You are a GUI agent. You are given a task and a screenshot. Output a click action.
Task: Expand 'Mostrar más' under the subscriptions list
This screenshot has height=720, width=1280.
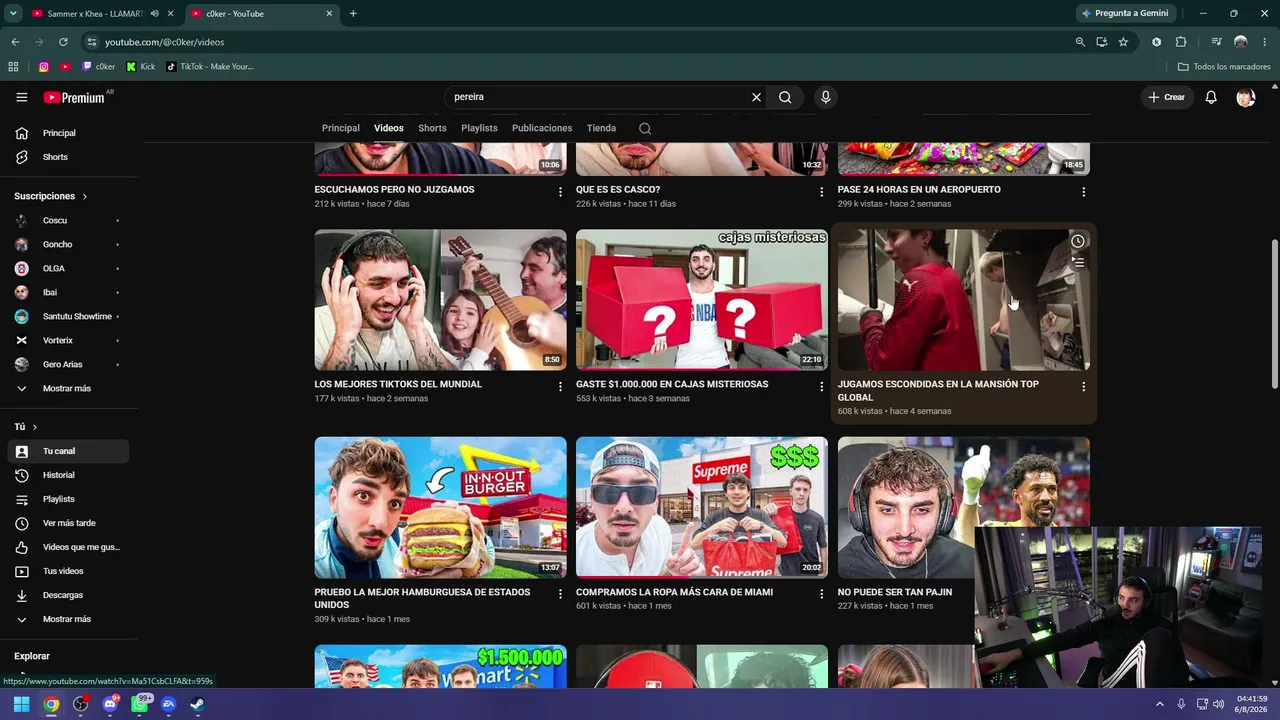[x=68, y=388]
